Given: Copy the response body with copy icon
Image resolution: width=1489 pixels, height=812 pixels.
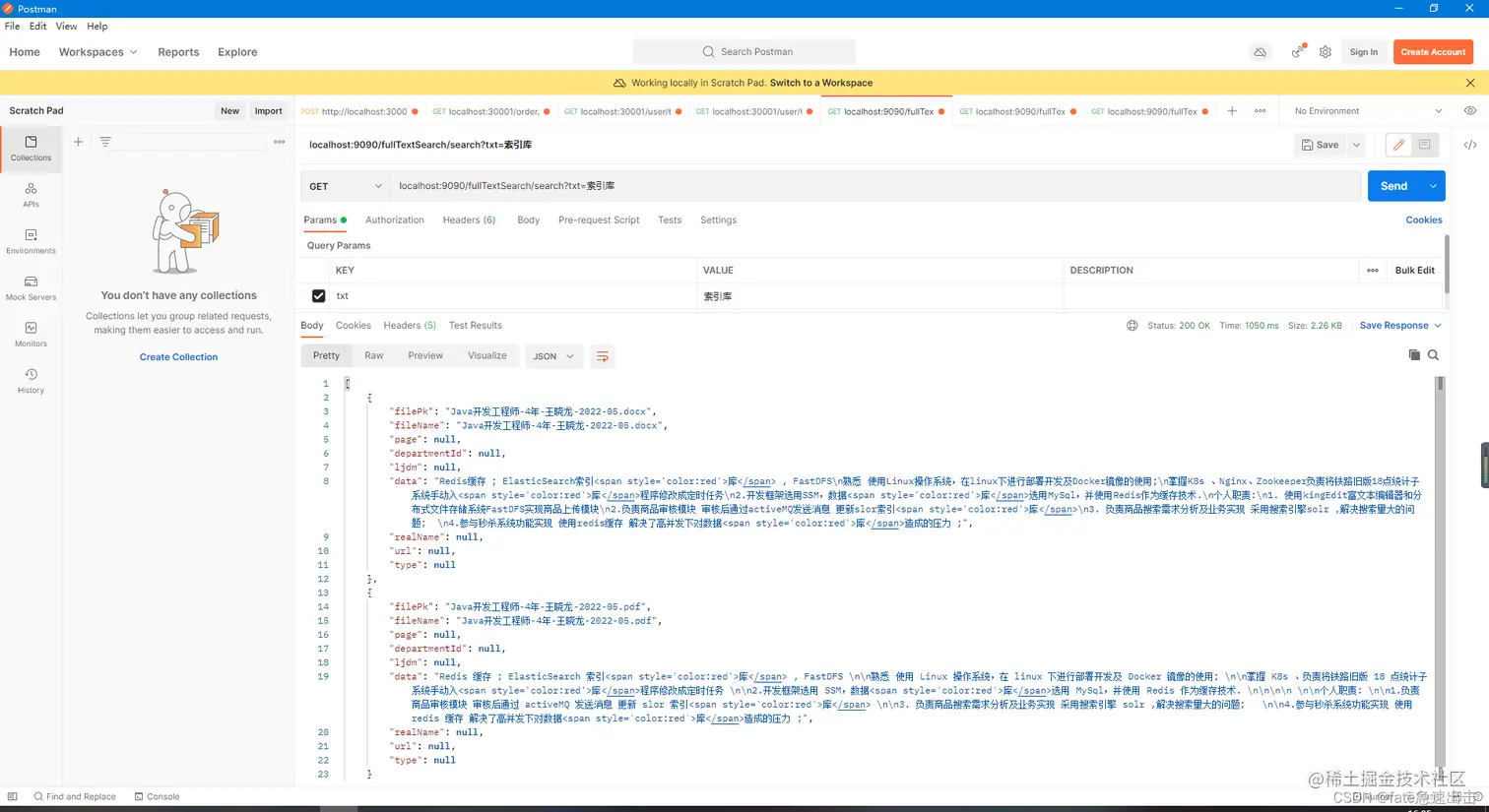Looking at the screenshot, I should click(x=1414, y=355).
